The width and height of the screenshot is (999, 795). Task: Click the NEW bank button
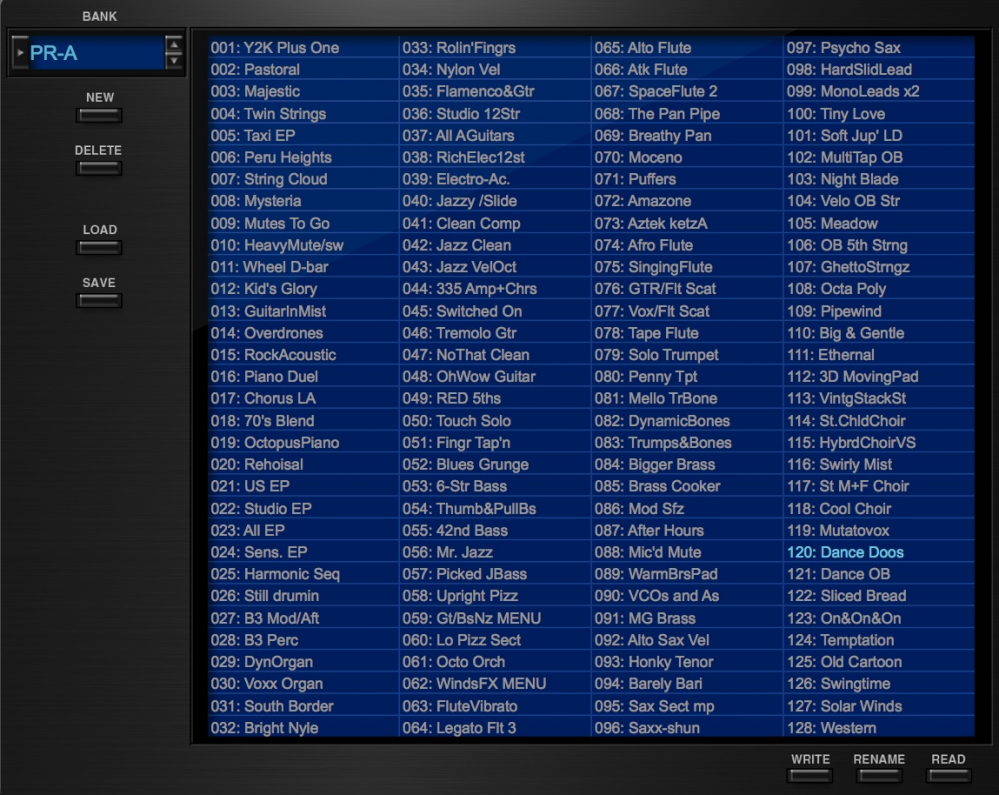[x=99, y=115]
